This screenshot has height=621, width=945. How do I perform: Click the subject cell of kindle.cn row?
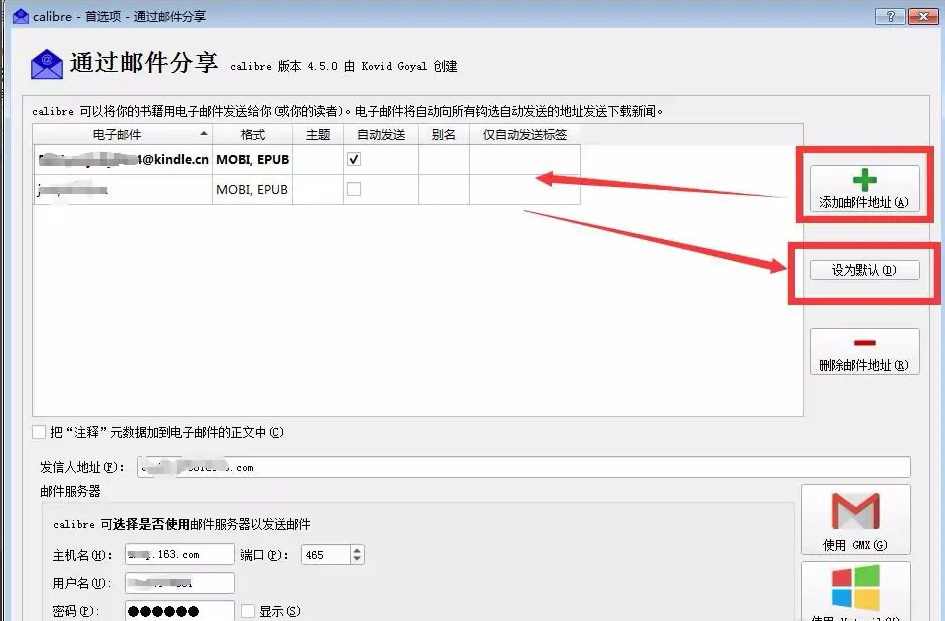click(318, 160)
